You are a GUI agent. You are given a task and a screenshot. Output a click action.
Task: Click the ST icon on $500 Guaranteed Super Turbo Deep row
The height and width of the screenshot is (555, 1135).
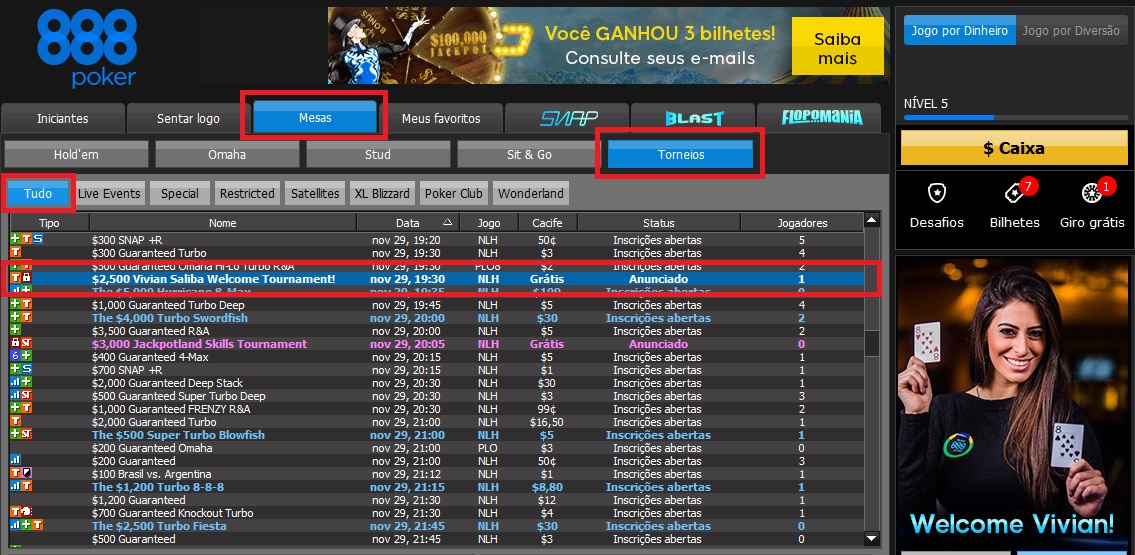[27, 396]
